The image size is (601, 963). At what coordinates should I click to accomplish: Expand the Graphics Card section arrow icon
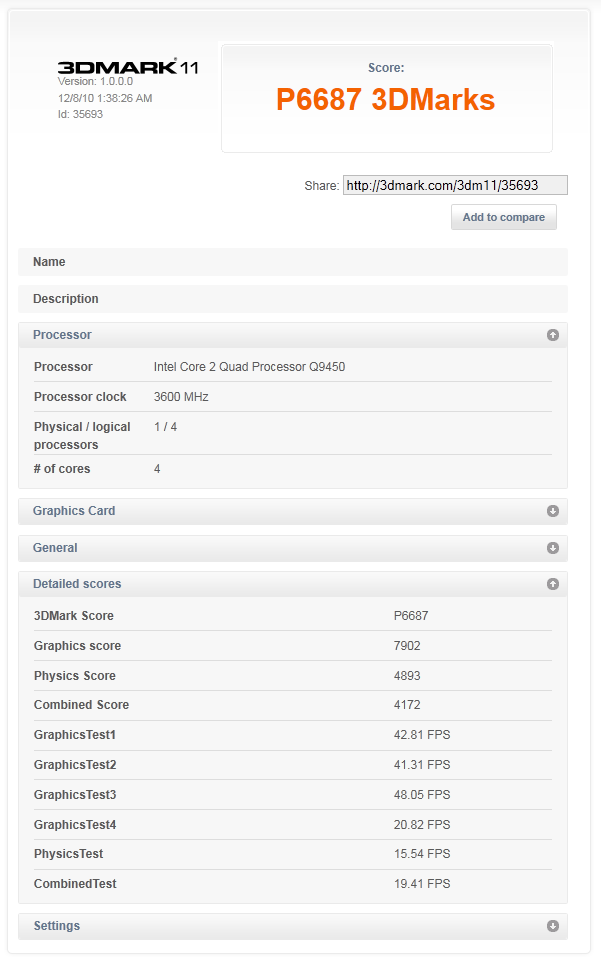point(553,511)
